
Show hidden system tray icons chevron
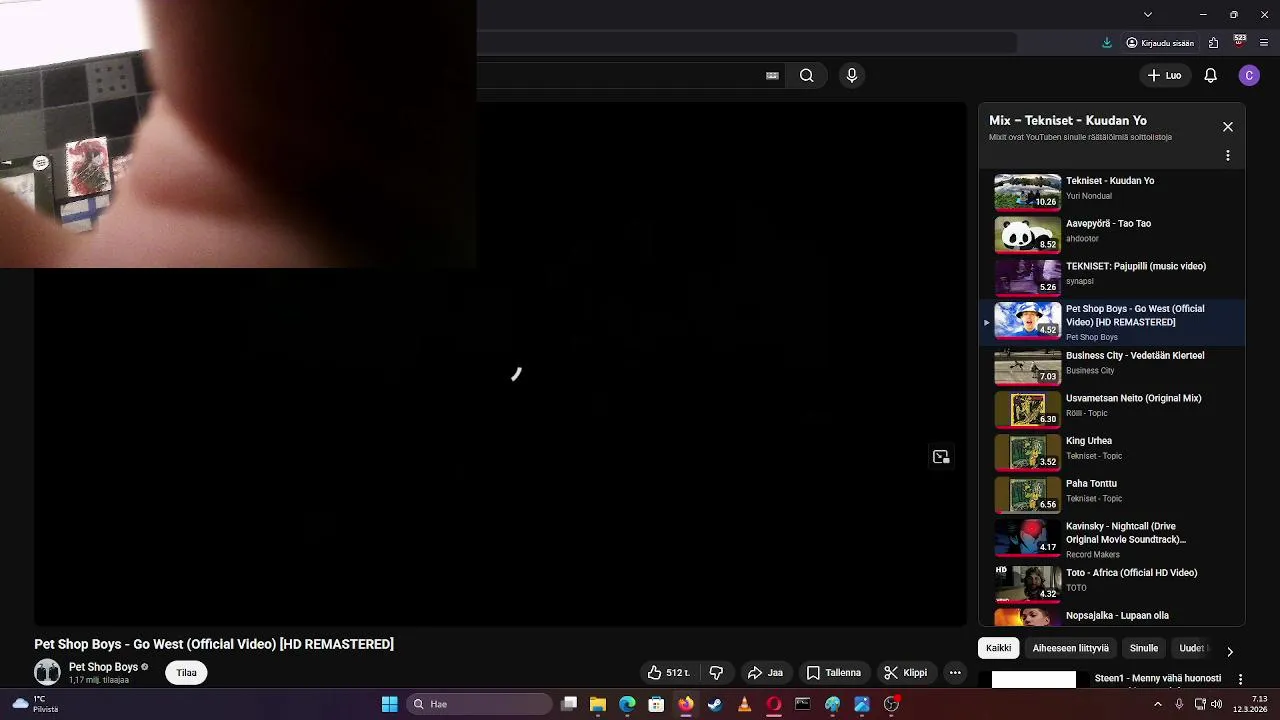click(x=1158, y=704)
